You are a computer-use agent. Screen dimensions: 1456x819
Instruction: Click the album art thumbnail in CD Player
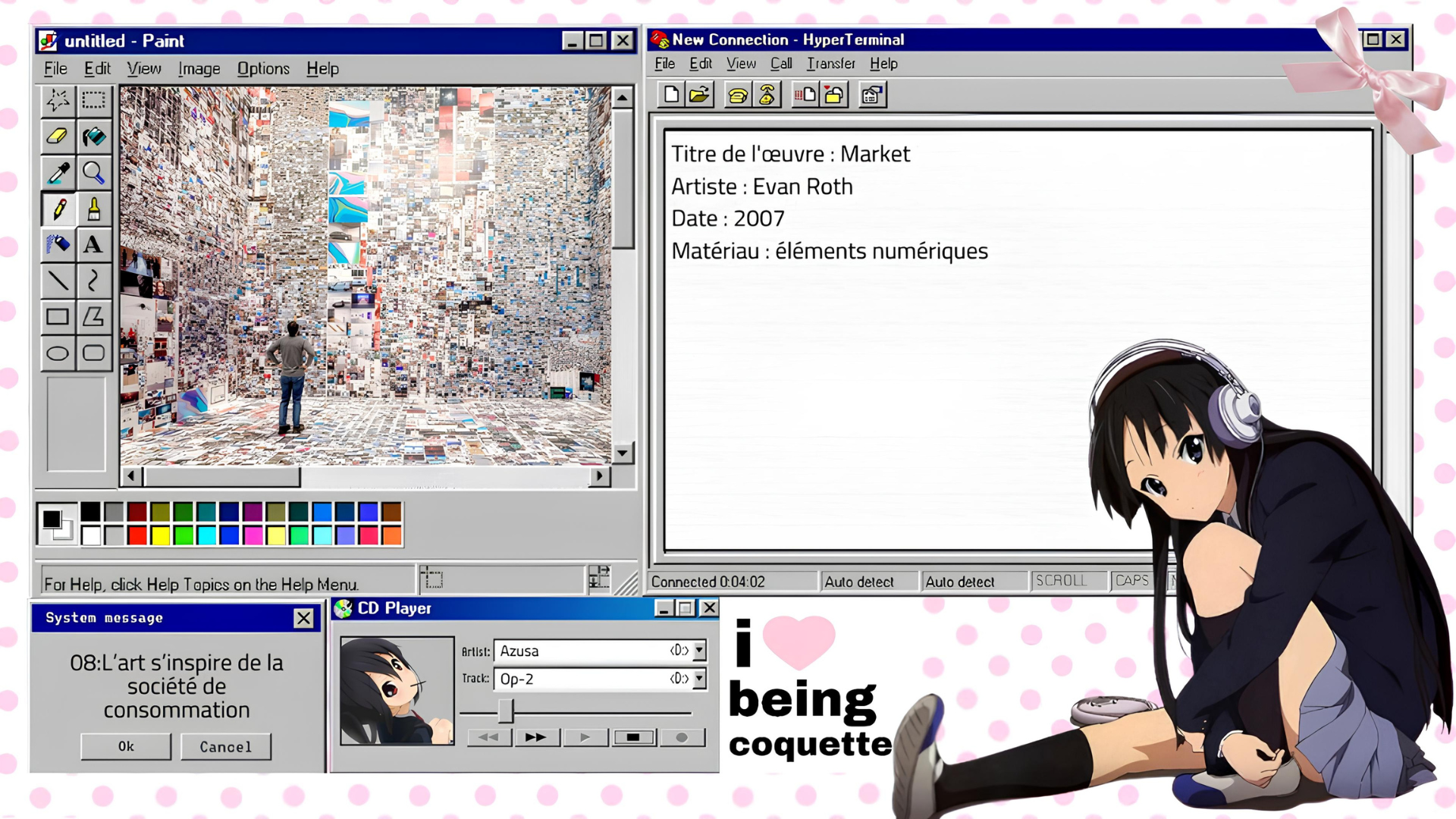[397, 691]
